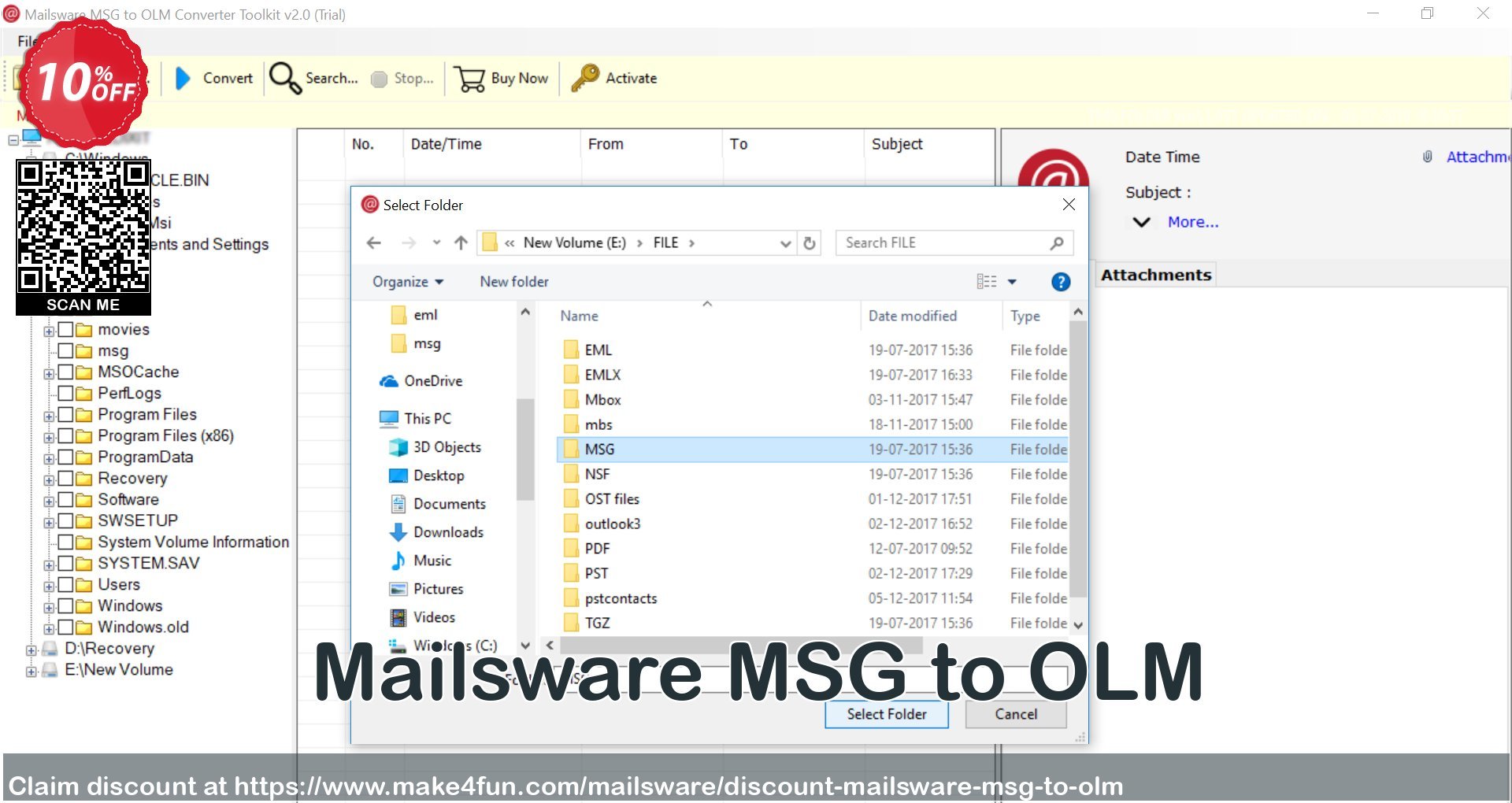This screenshot has height=803, width=1512.
Task: Check the Recovery folder checkbox
Action: [66, 478]
